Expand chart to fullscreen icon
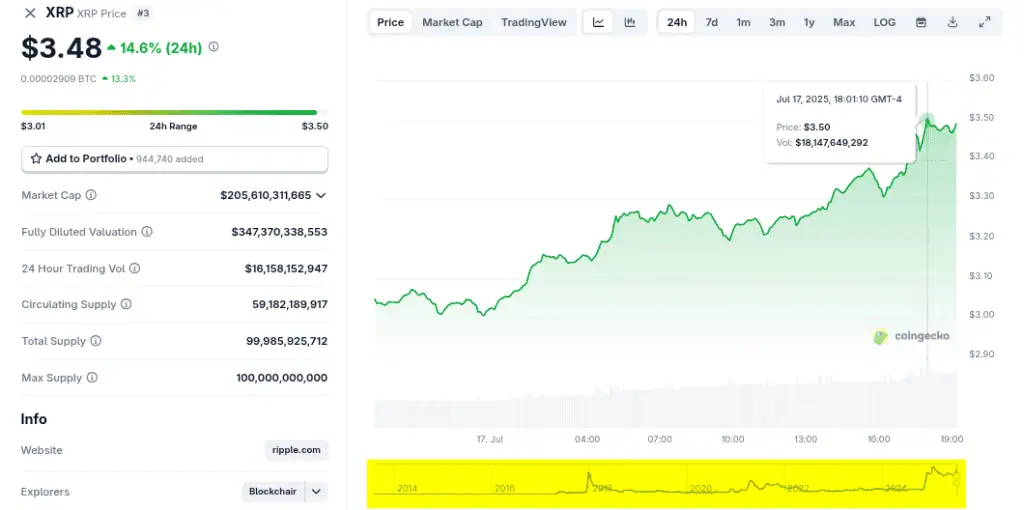This screenshot has width=1024, height=510. coord(984,22)
